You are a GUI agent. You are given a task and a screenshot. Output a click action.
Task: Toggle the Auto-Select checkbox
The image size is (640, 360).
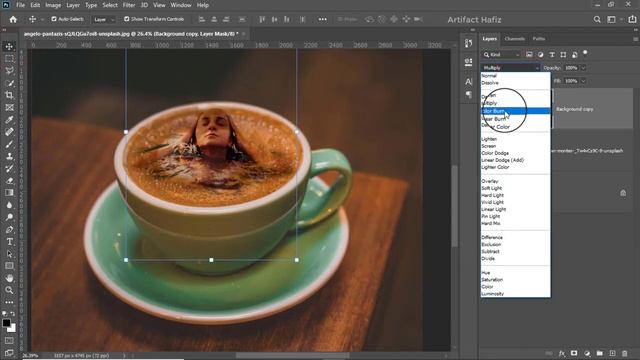point(54,19)
